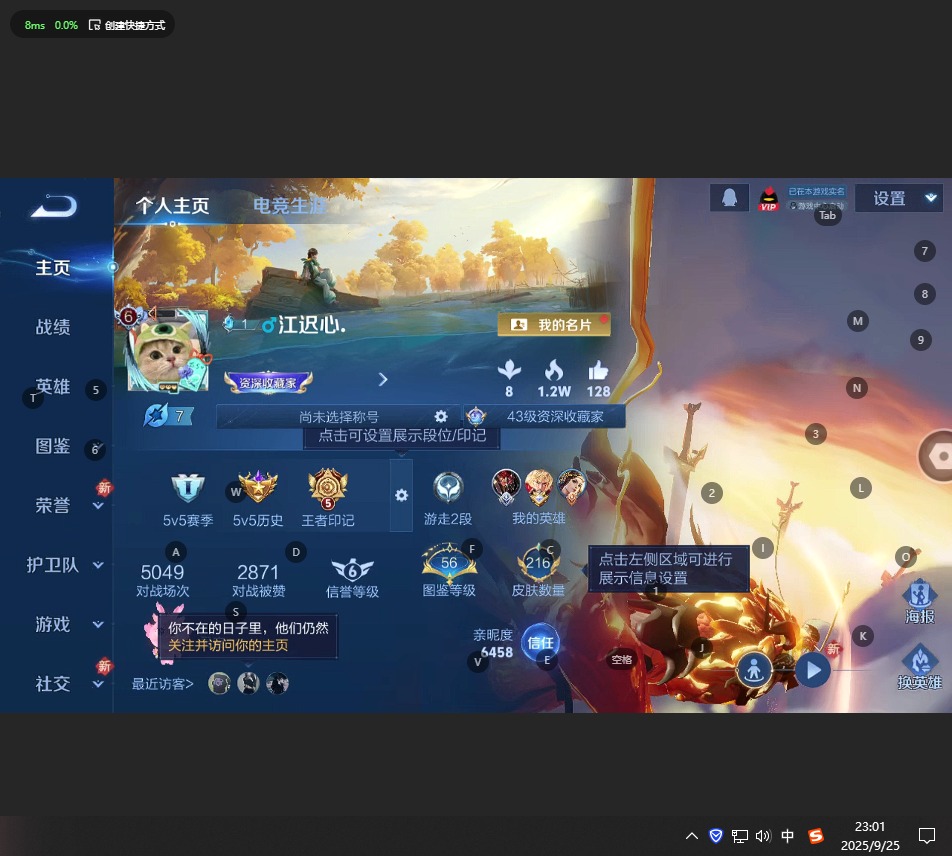Click the 5v5赛季 rank badge
Screen dimensions: 952x856
pos(188,487)
